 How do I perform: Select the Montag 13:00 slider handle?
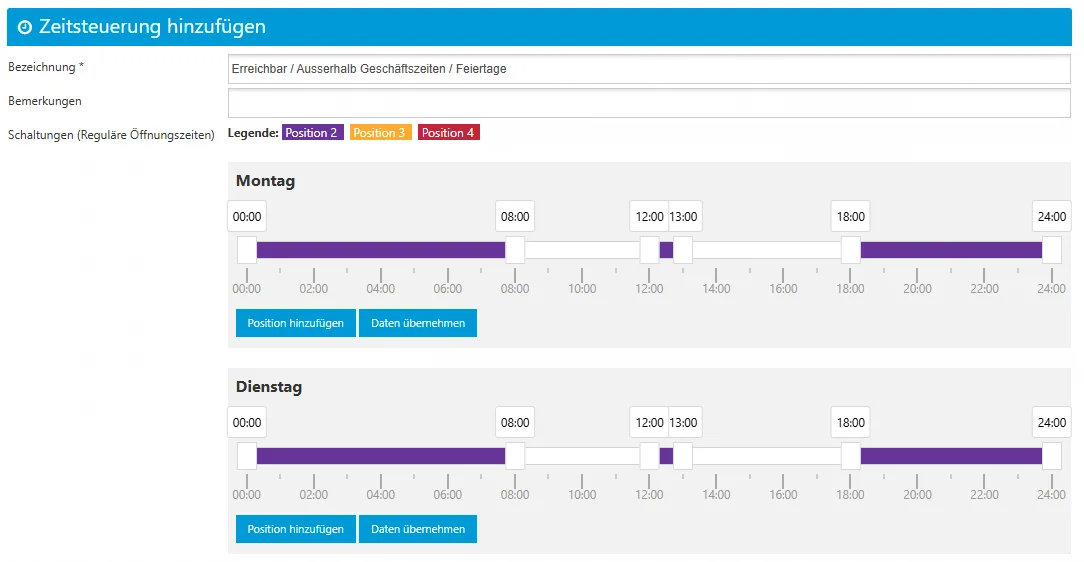683,250
